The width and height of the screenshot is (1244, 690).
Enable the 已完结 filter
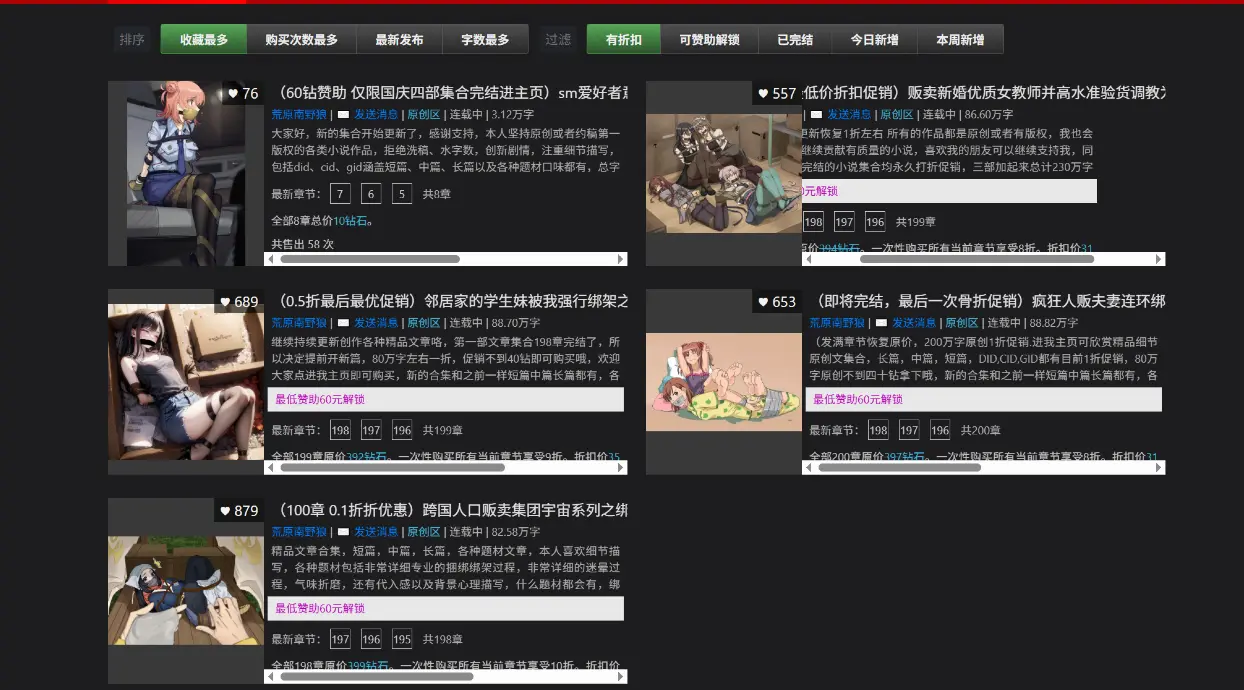(795, 40)
